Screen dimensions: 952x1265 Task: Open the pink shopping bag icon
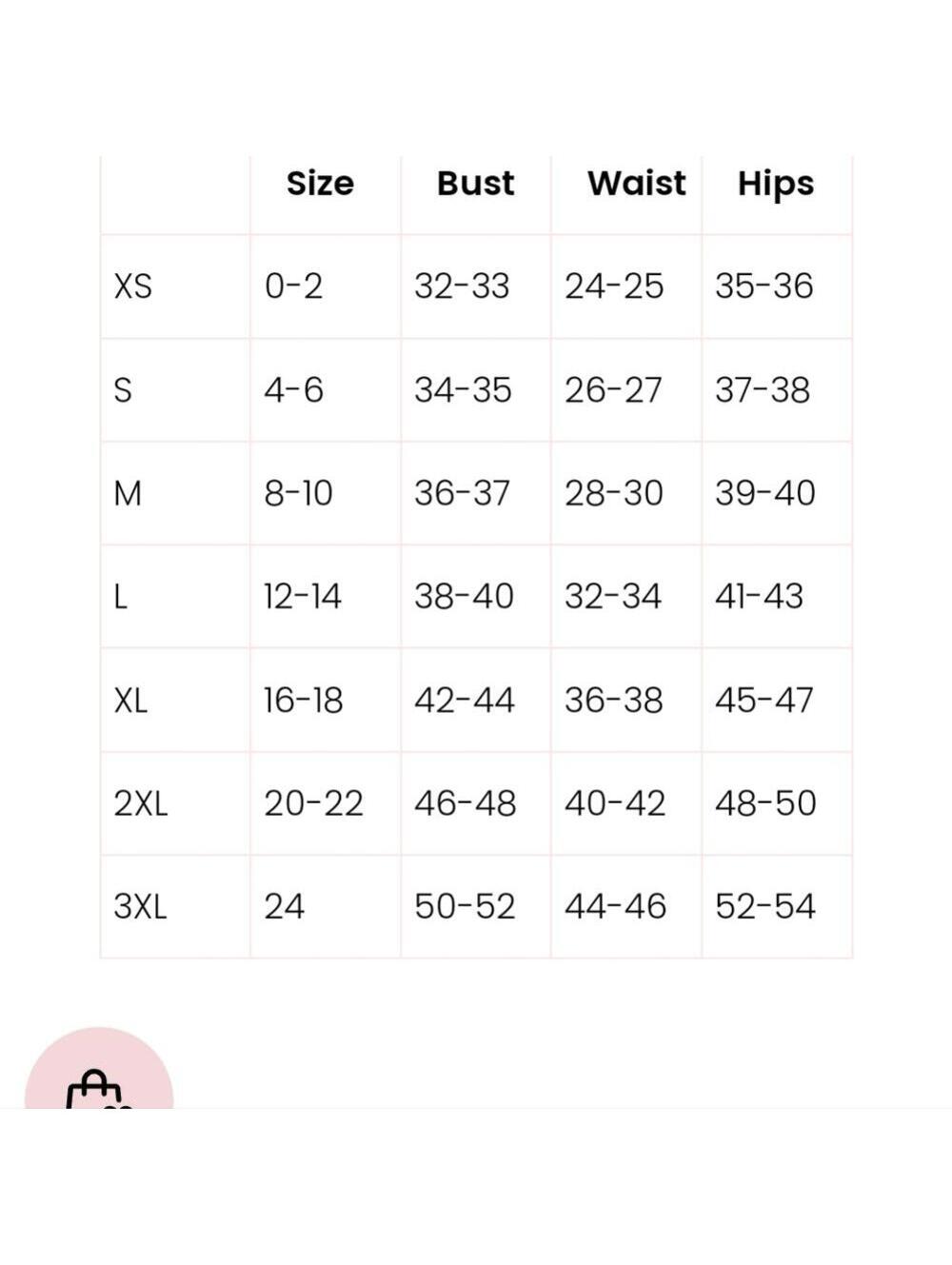(98, 1071)
